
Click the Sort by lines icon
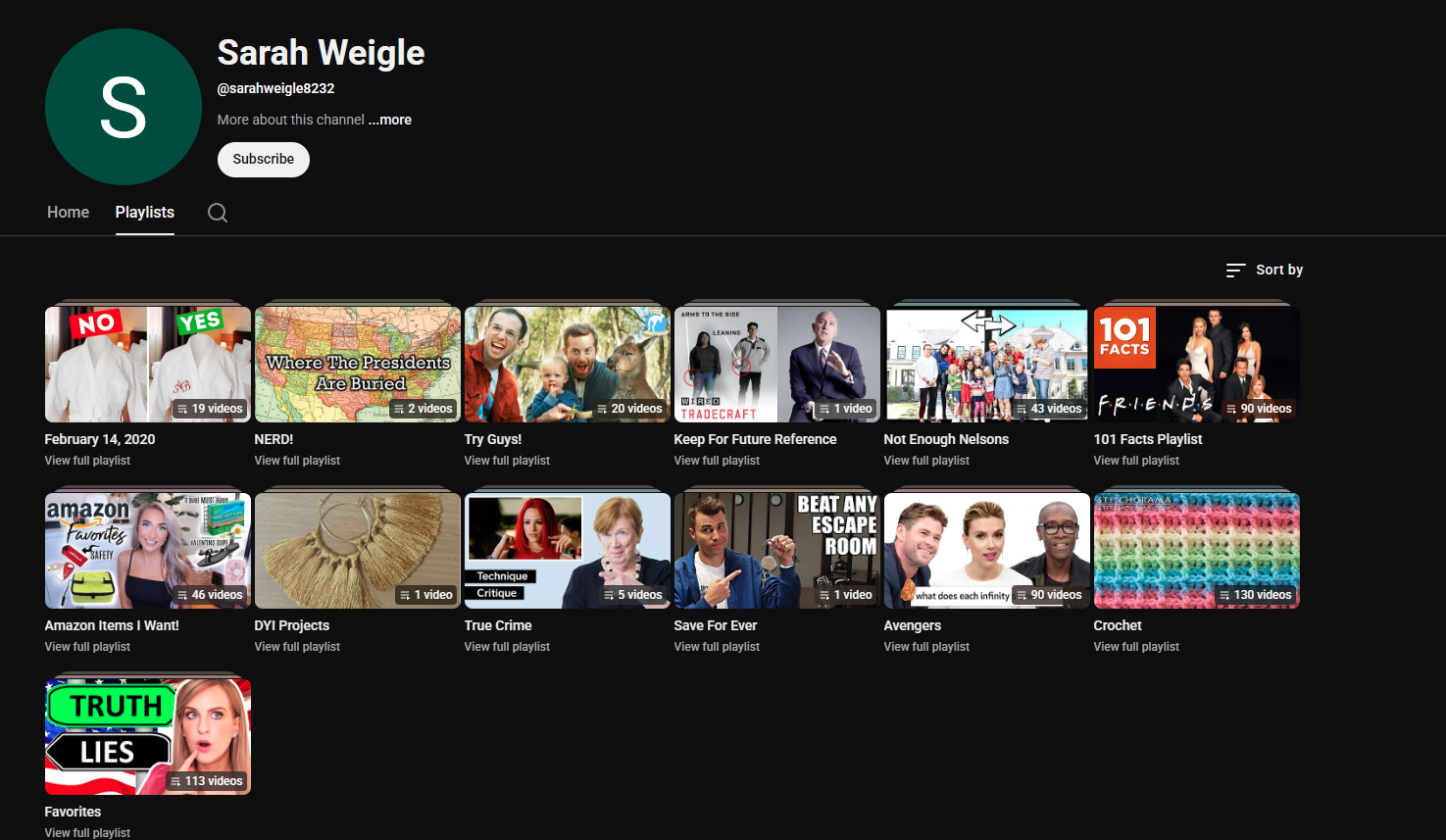pos(1235,270)
